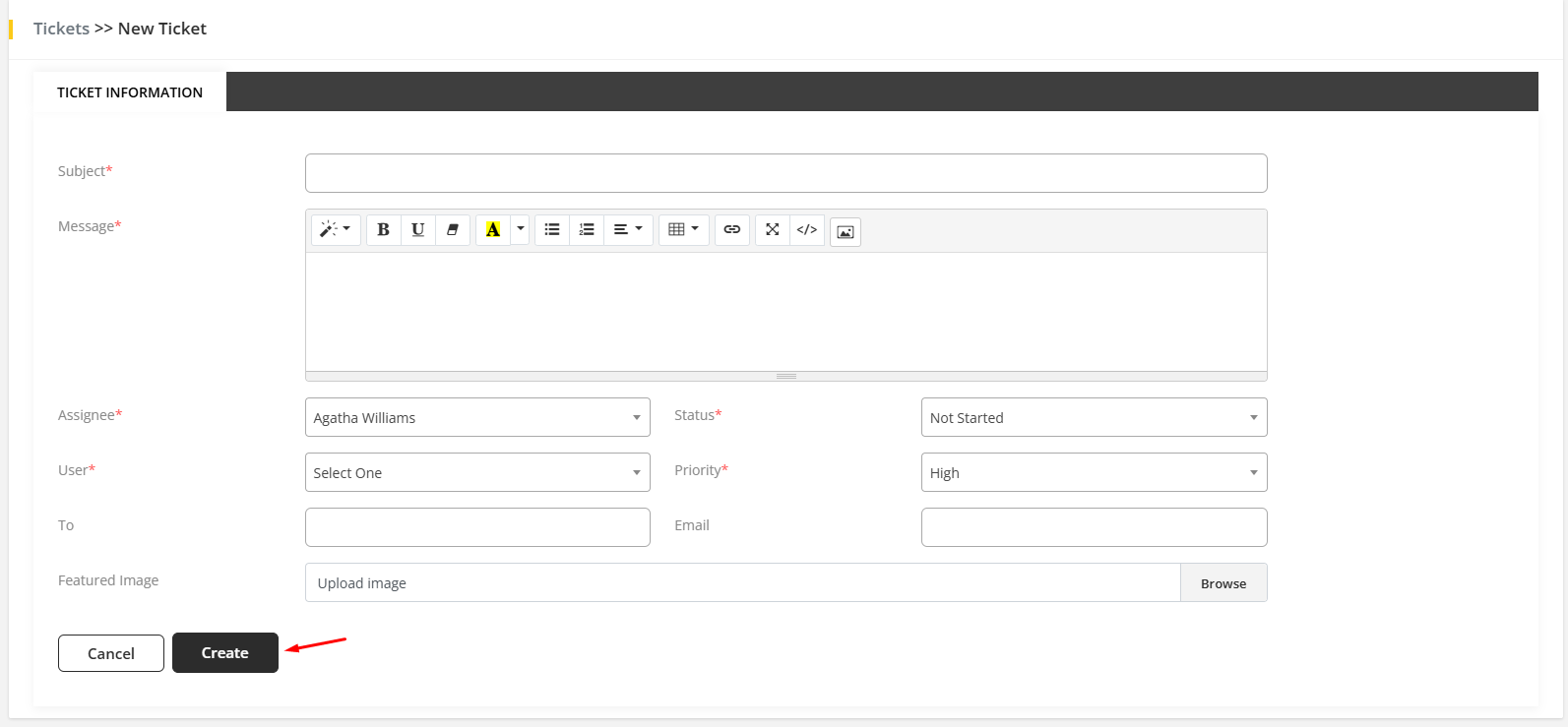The width and height of the screenshot is (1568, 727).
Task: Expand the text color options arrow
Action: [521, 230]
